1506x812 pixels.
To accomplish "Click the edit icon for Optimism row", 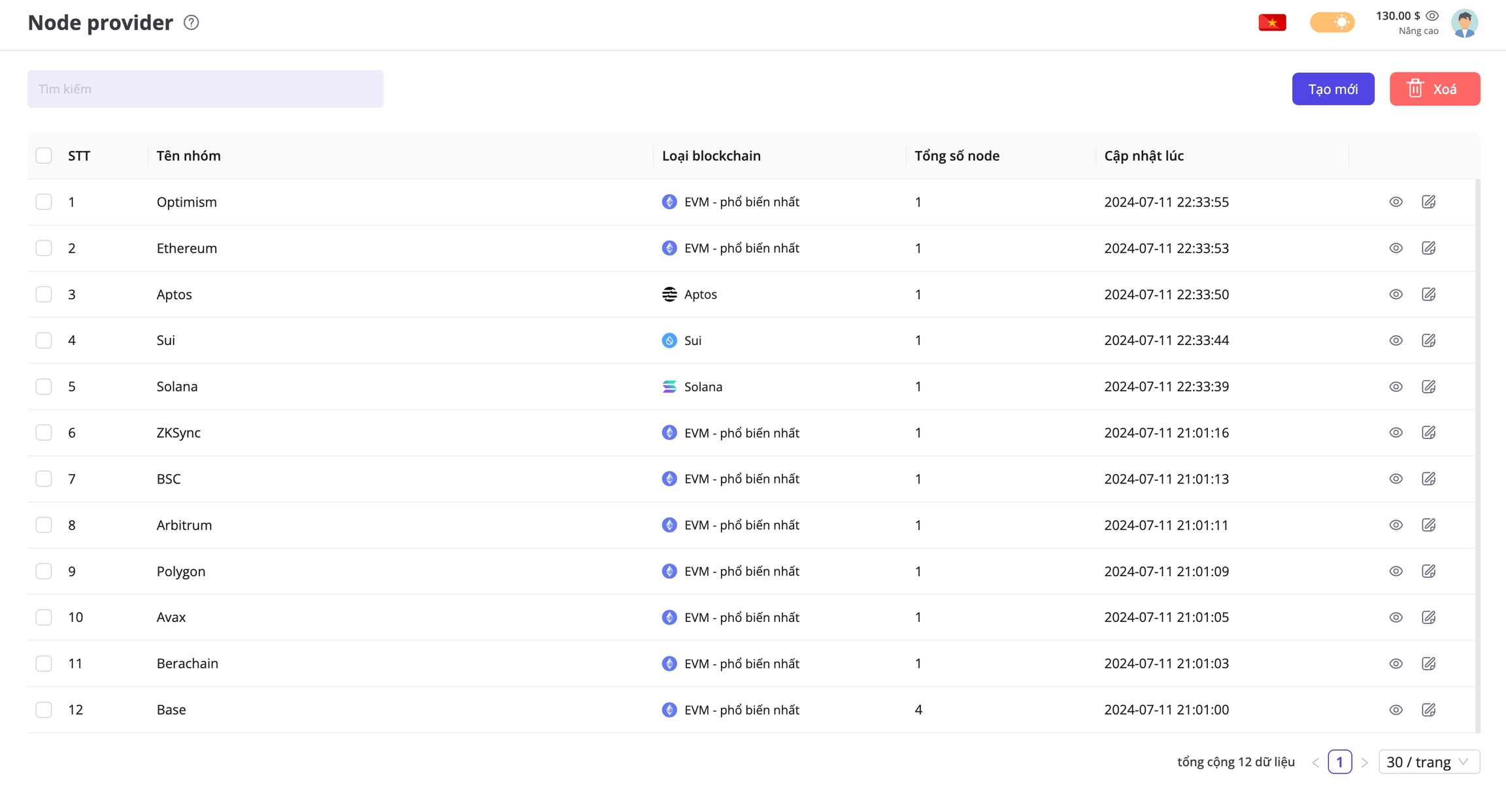I will (1429, 202).
